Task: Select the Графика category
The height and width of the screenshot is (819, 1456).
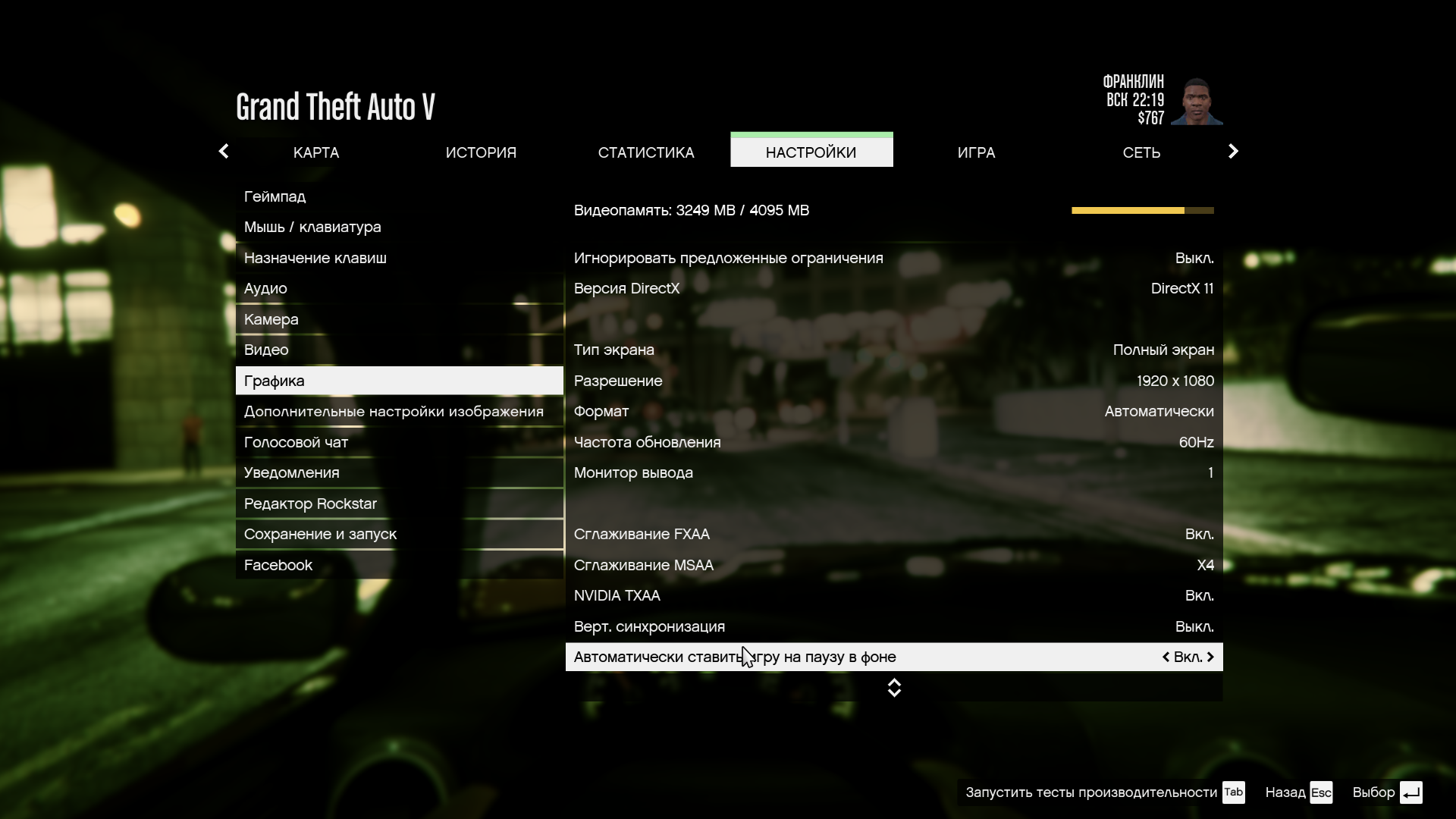Action: click(400, 381)
